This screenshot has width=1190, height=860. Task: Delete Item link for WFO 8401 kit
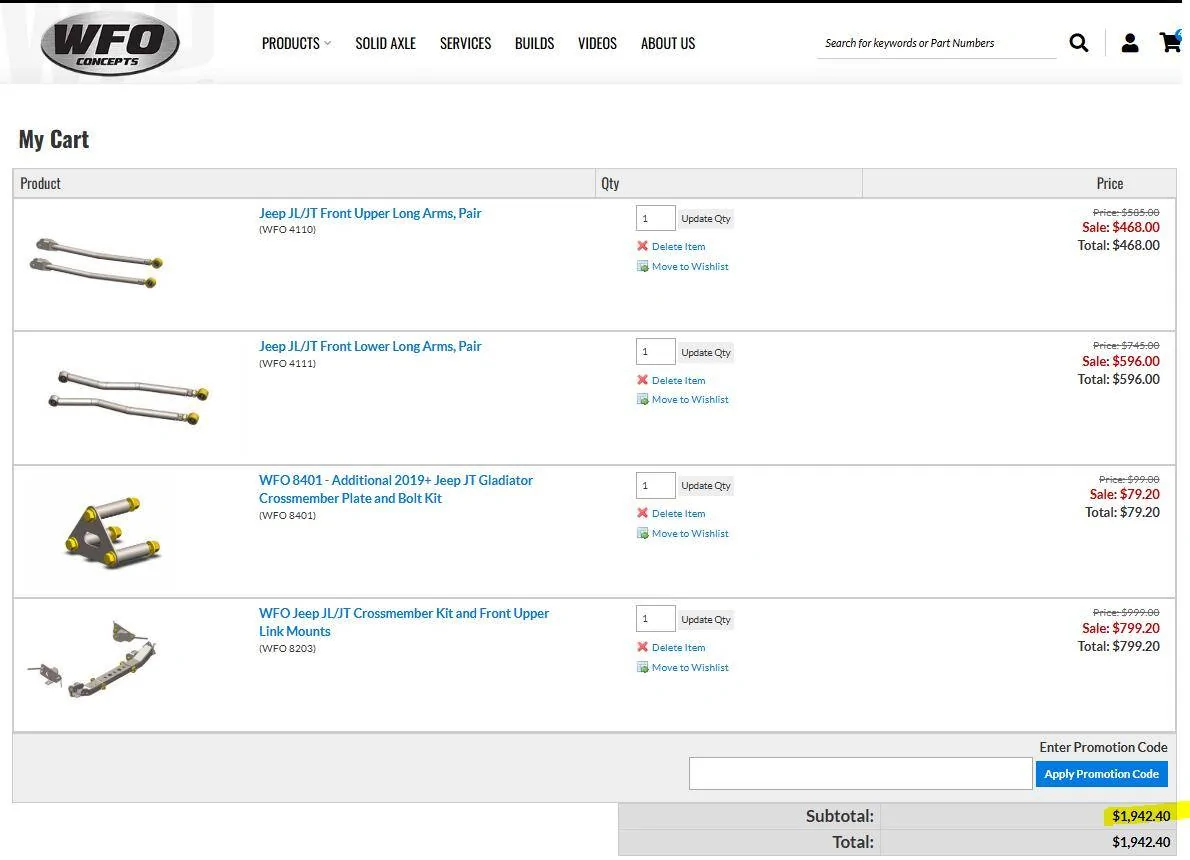pyautogui.click(x=678, y=514)
